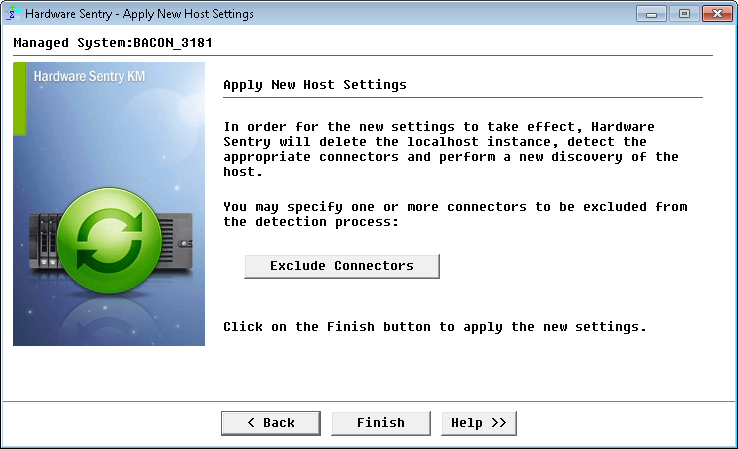Screen dimensions: 738x449
Task: Click the Hardware Sentry KM banner logo text
Action: [x=90, y=76]
